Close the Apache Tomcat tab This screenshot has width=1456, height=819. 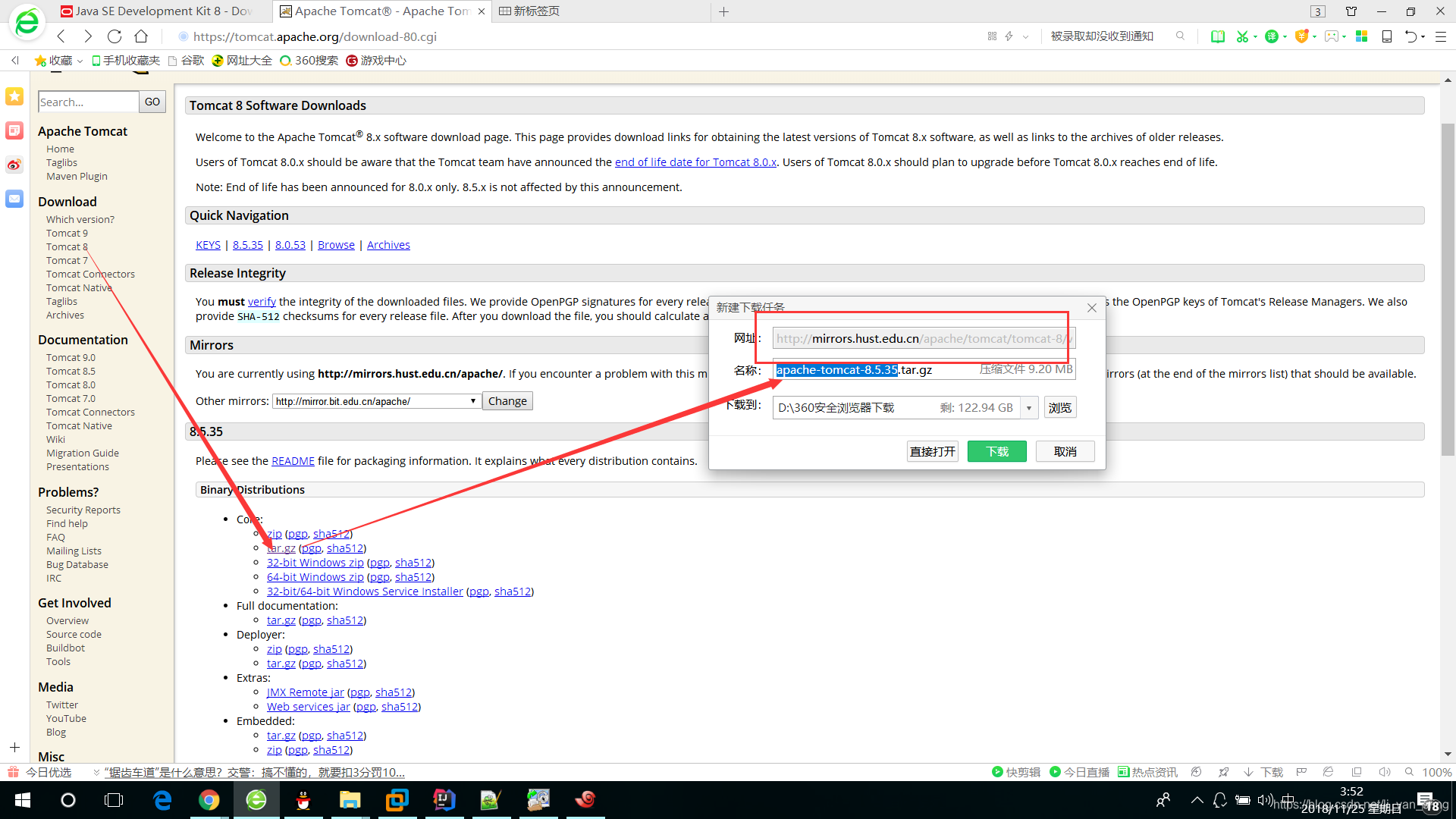pos(482,11)
